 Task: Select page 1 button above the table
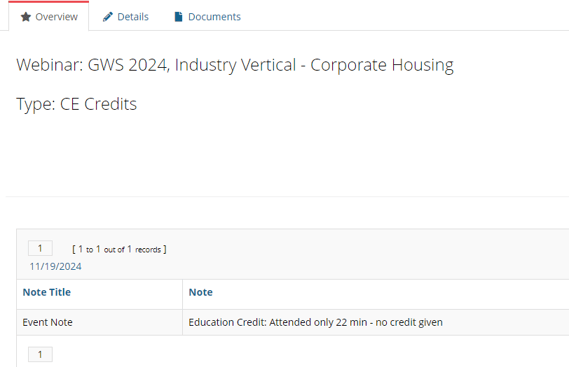point(40,248)
